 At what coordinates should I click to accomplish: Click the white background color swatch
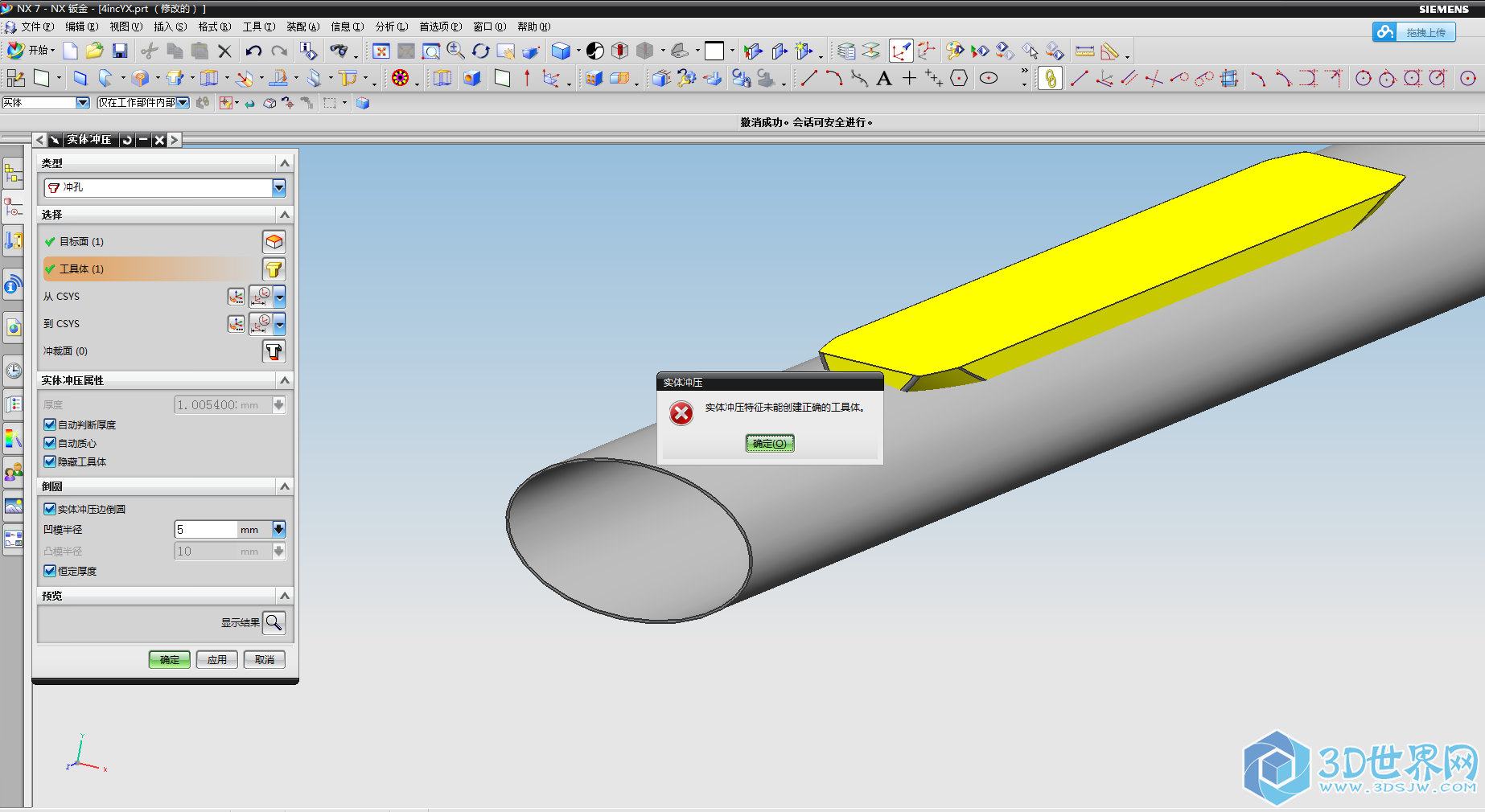tap(714, 51)
